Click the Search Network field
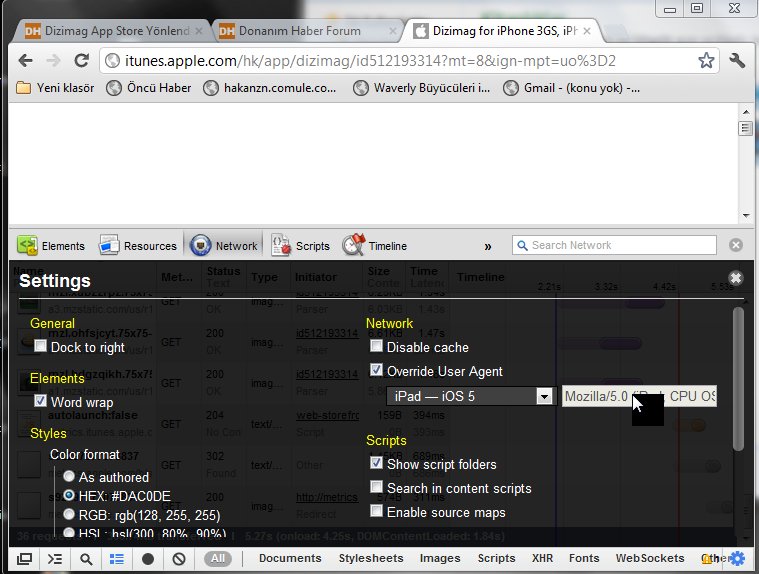Image resolution: width=759 pixels, height=574 pixels. [614, 245]
